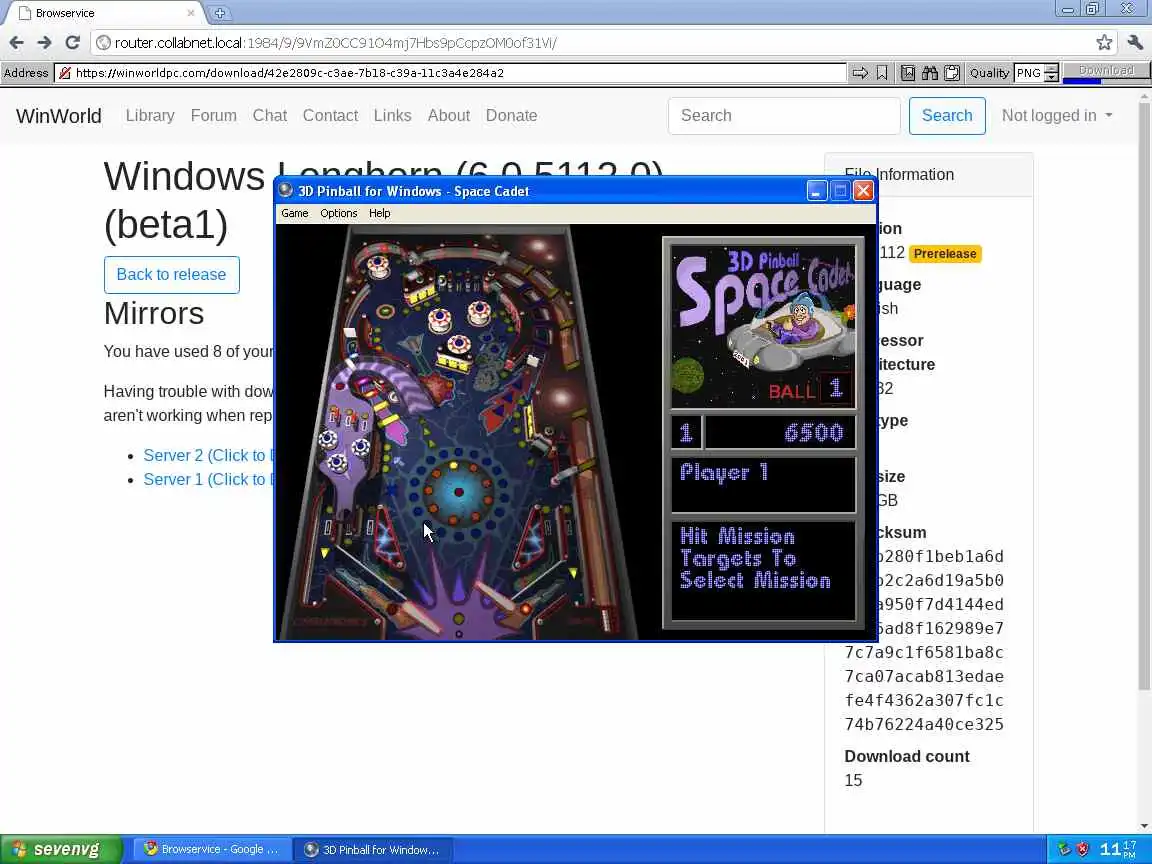Click the pinball icon in 3D Pinball title bar

point(286,190)
